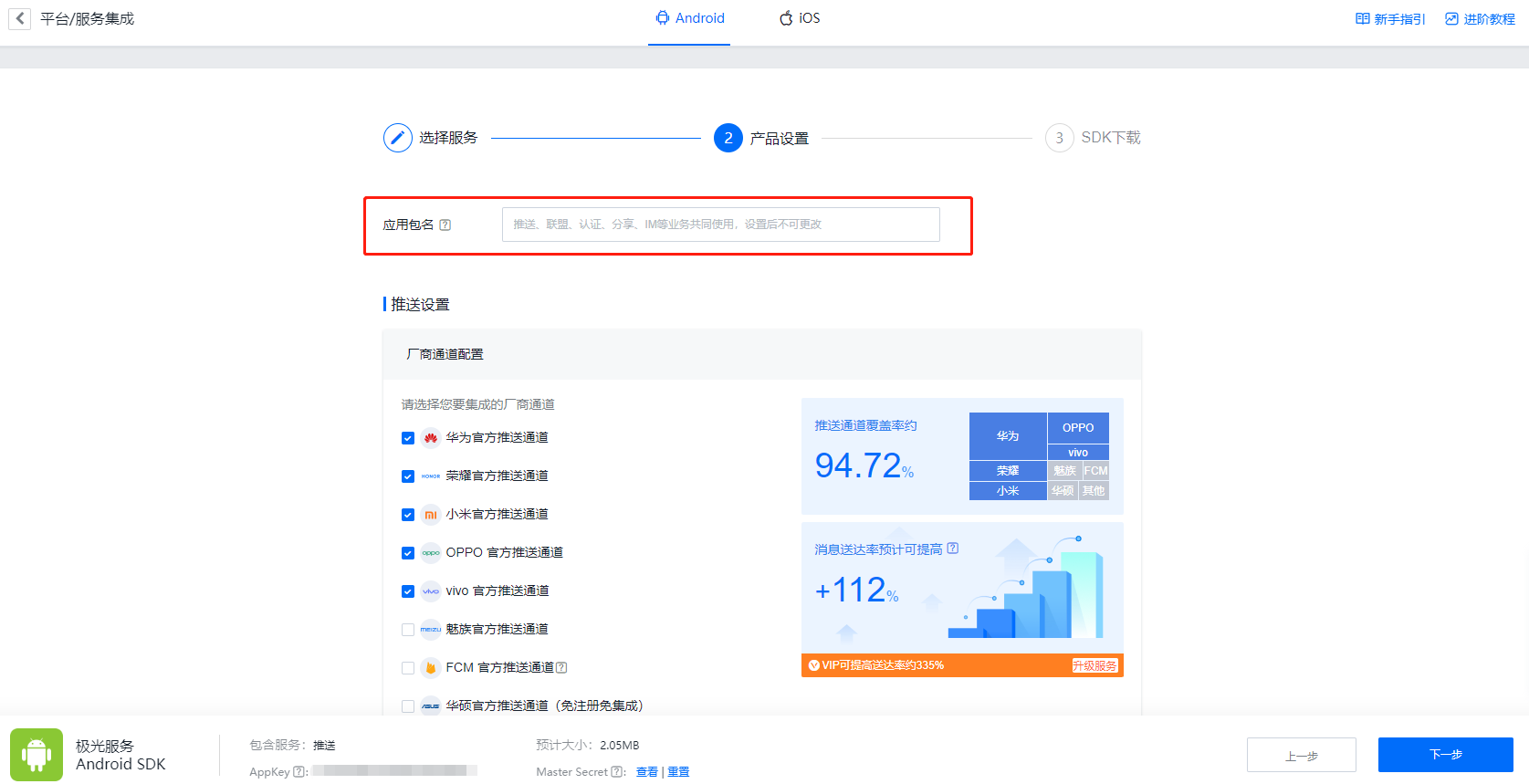Image resolution: width=1529 pixels, height=784 pixels.
Task: Focus the 应用包名 input field
Action: point(720,225)
